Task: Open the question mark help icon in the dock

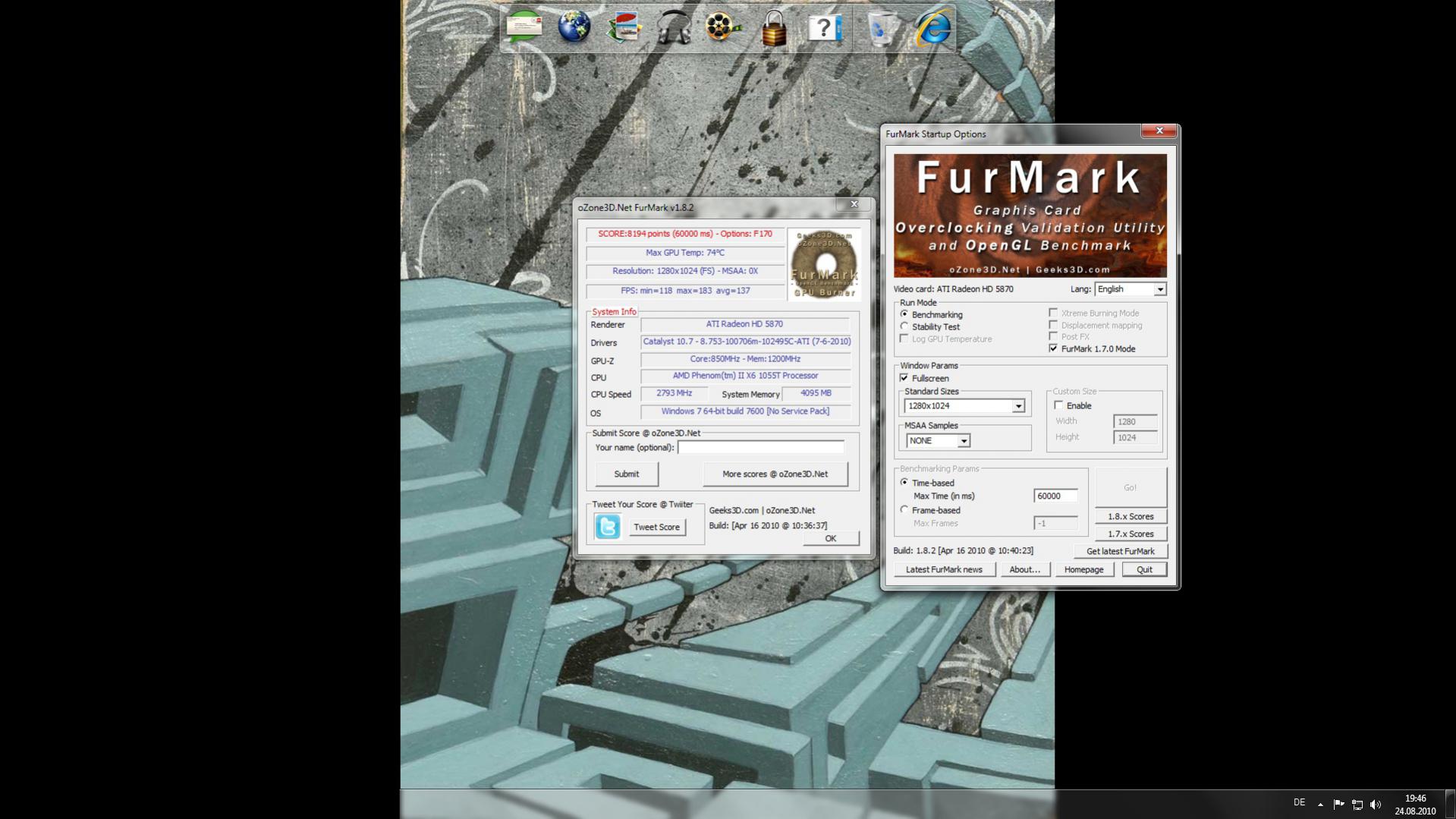Action: (824, 28)
